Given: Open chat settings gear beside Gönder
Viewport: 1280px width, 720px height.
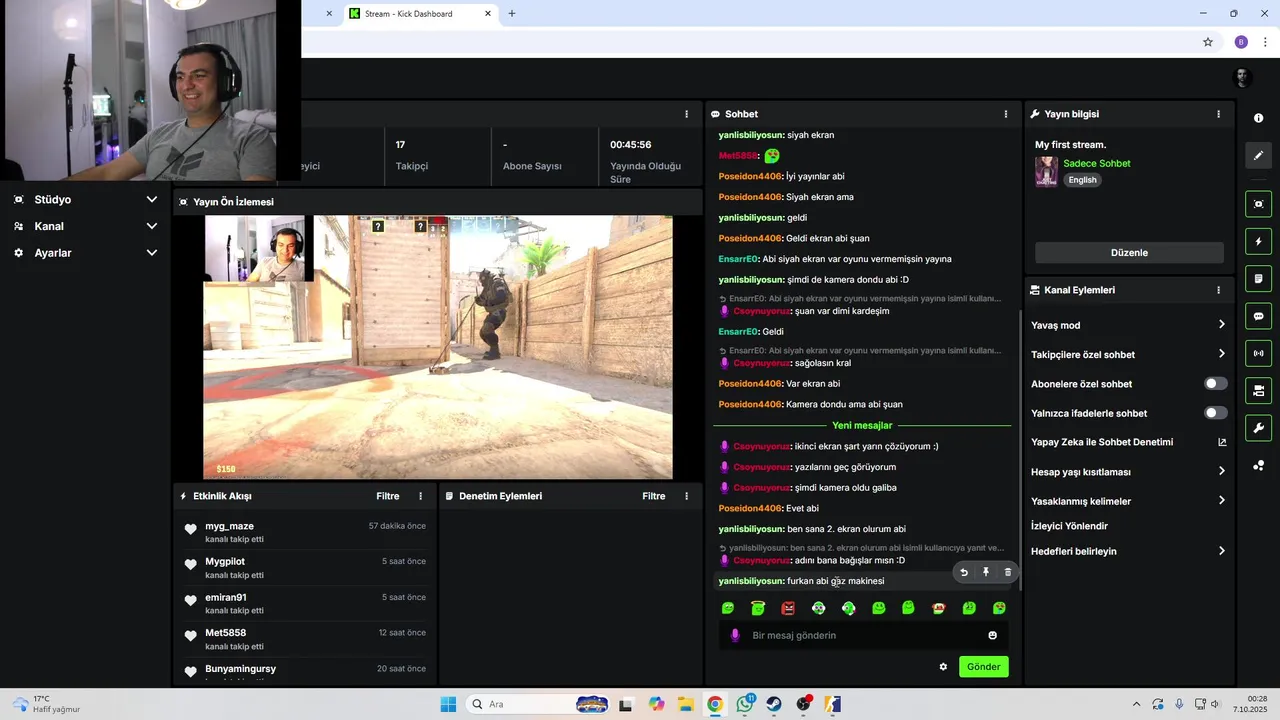Looking at the screenshot, I should click(943, 667).
